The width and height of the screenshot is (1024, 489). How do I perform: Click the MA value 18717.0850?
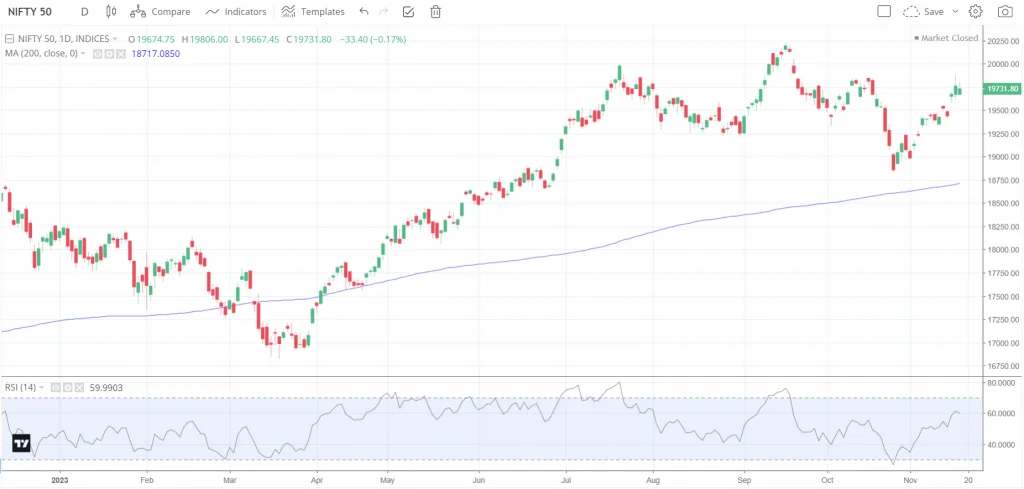click(155, 54)
